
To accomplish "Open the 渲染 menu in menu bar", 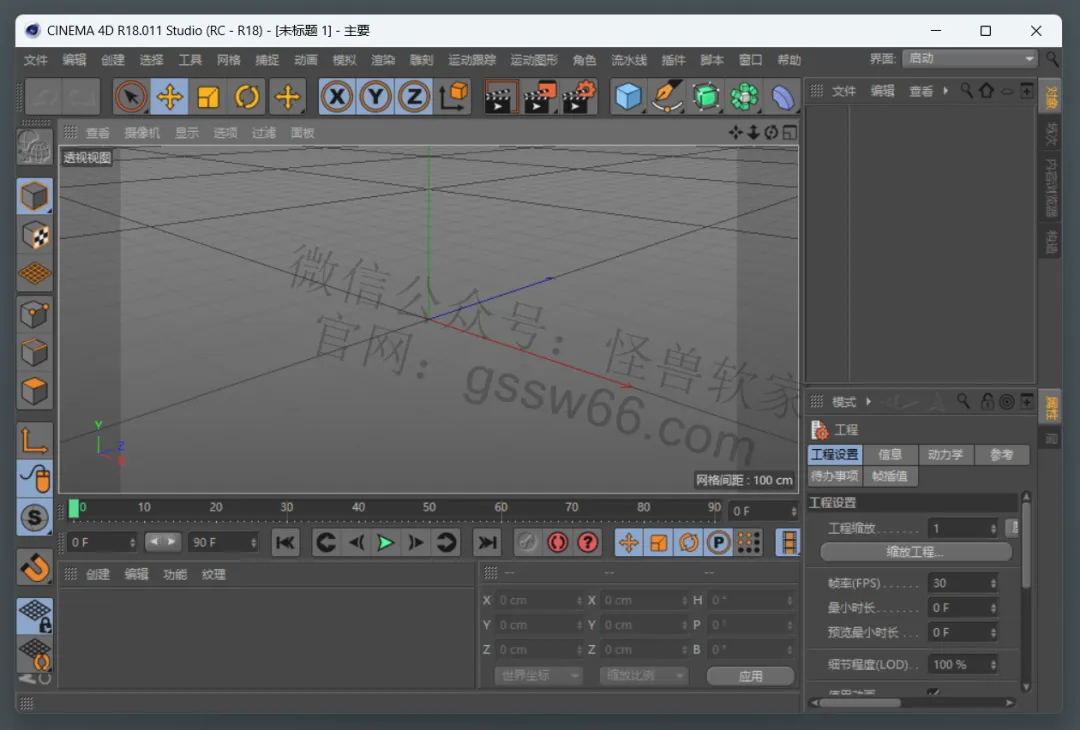I will point(383,60).
